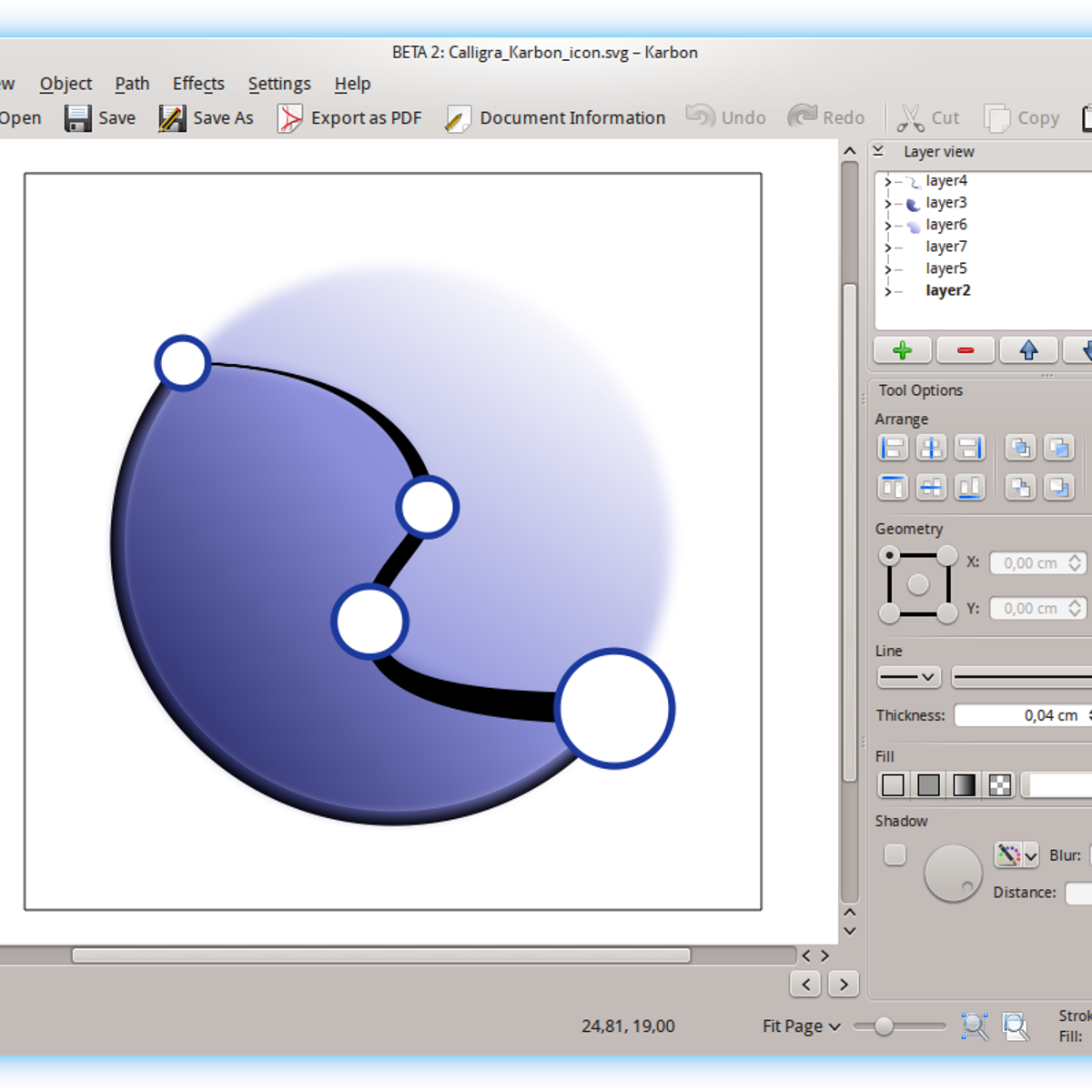This screenshot has width=1092, height=1092.
Task: Select the pattern fill button
Action: pyautogui.click(x=999, y=784)
